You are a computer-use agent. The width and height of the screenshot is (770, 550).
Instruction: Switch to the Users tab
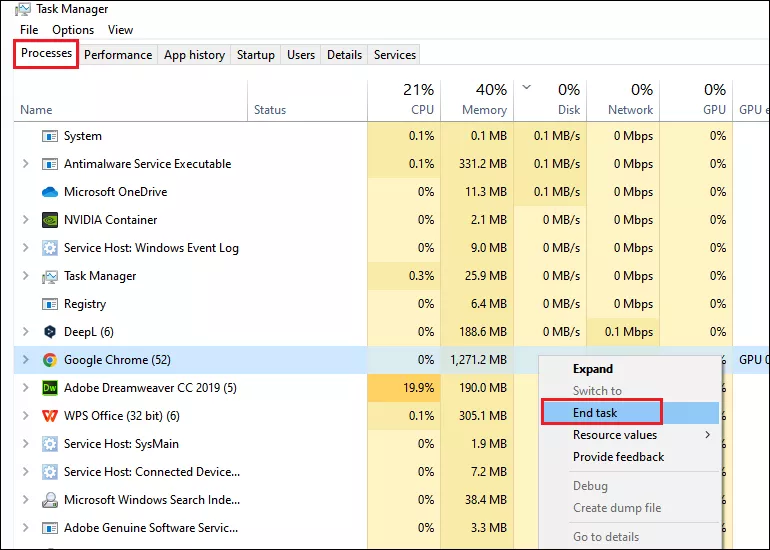pyautogui.click(x=301, y=55)
